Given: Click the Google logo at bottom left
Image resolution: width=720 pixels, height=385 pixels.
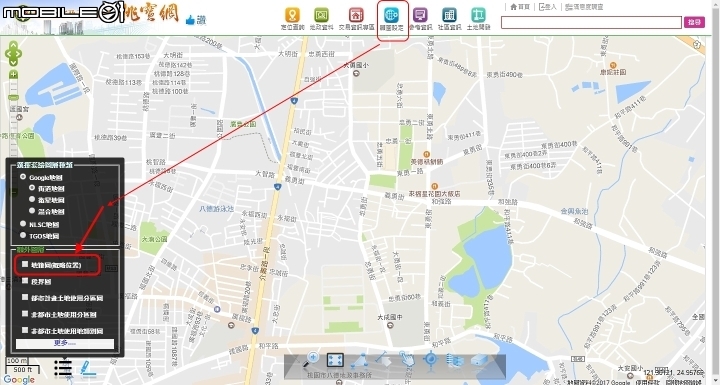Looking at the screenshot, I should coord(19,379).
